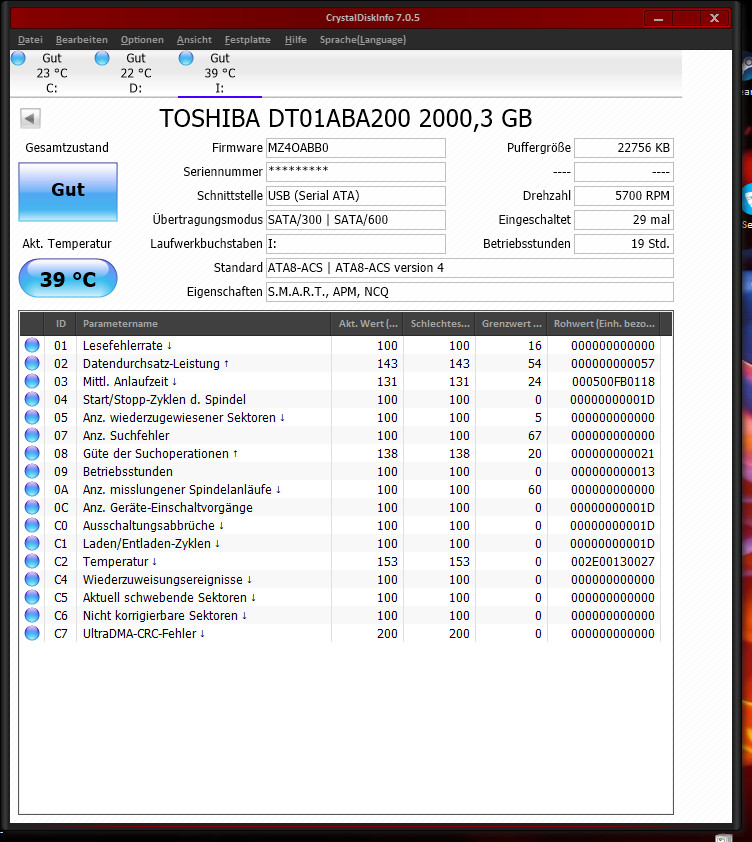Image resolution: width=752 pixels, height=842 pixels.
Task: Click status orb of Laden/Entladen-Zyklen row
Action: point(32,543)
